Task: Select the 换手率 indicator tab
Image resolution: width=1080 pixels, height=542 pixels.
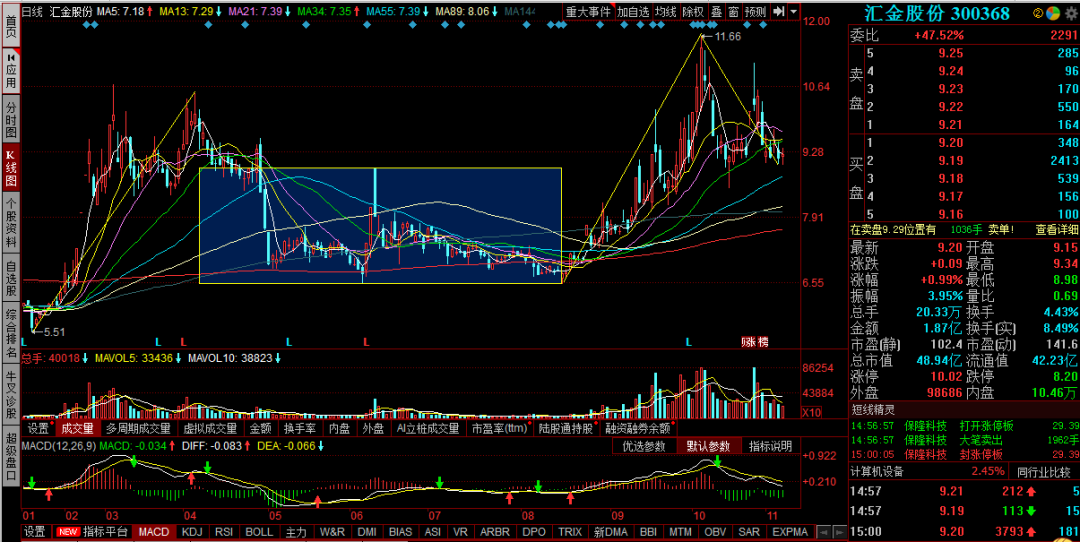Action: [300, 428]
